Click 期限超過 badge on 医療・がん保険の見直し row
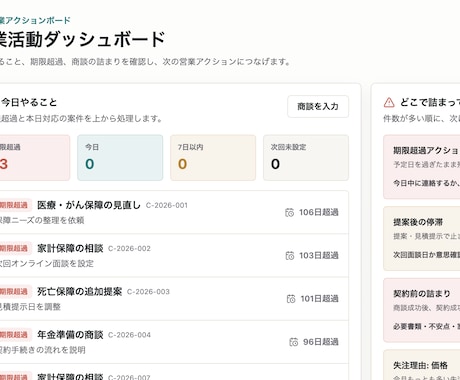 pyautogui.click(x=15, y=205)
